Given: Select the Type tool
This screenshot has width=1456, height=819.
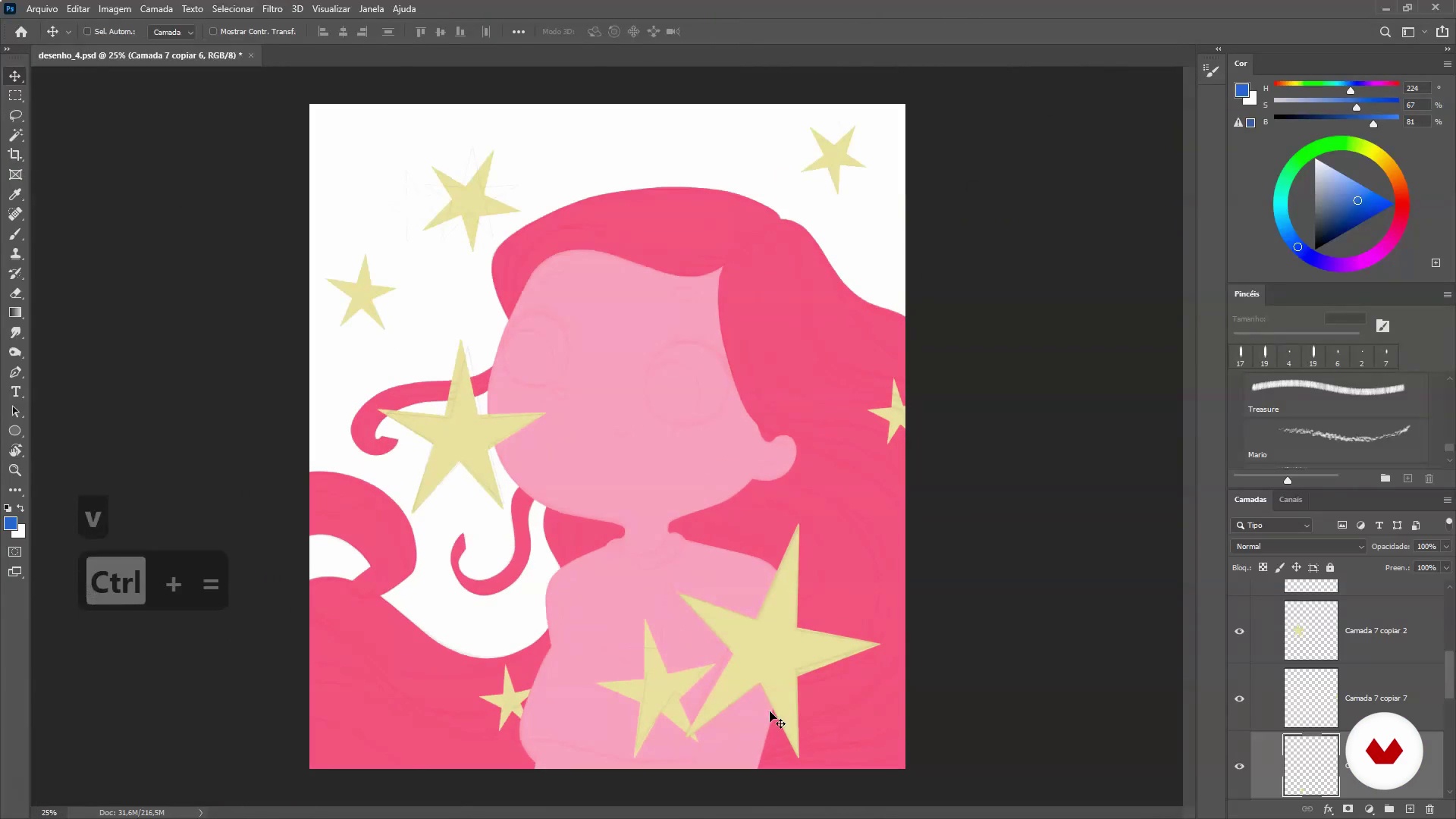Looking at the screenshot, I should (15, 391).
